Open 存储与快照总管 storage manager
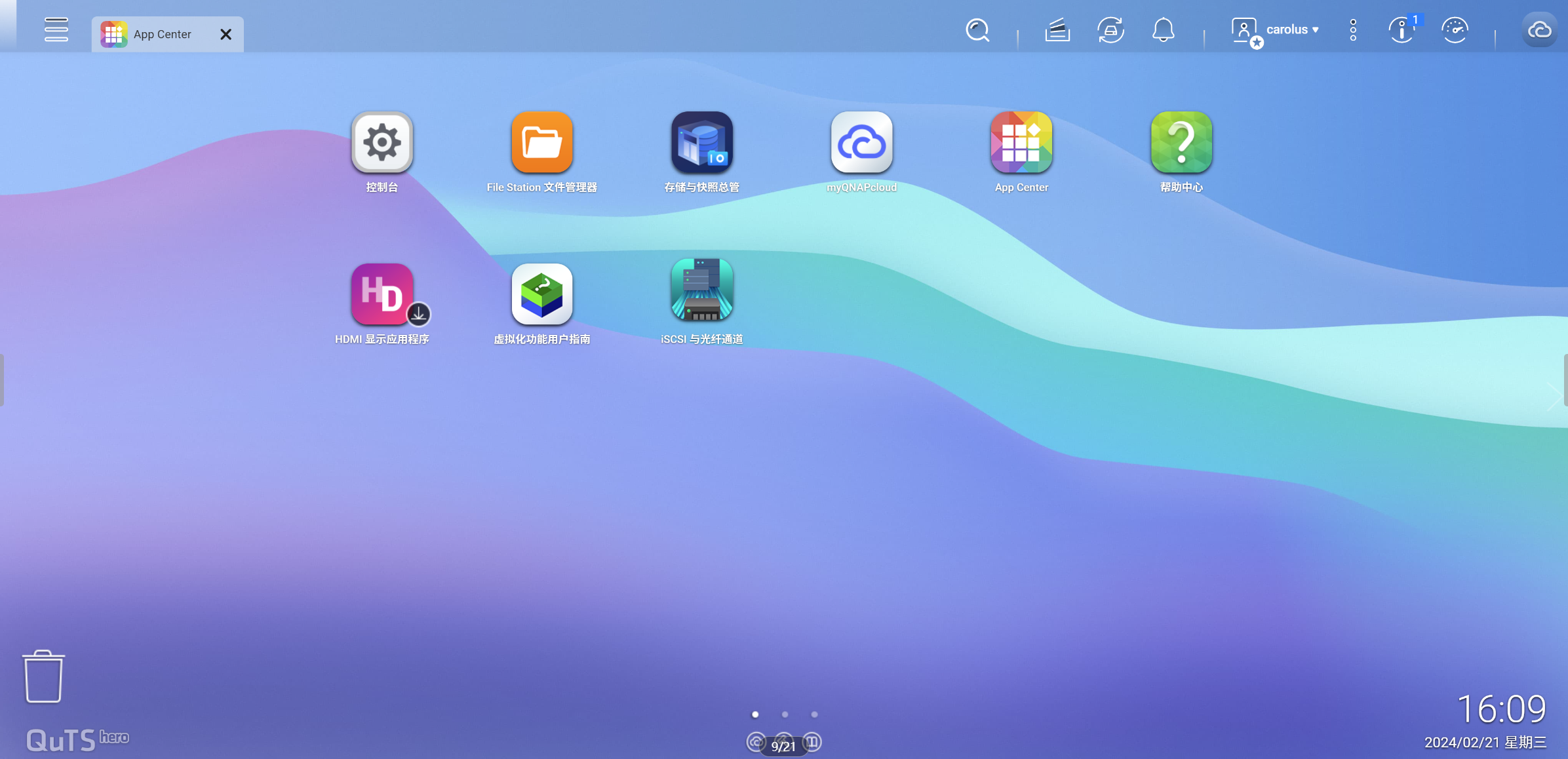1568x759 pixels. click(701, 142)
